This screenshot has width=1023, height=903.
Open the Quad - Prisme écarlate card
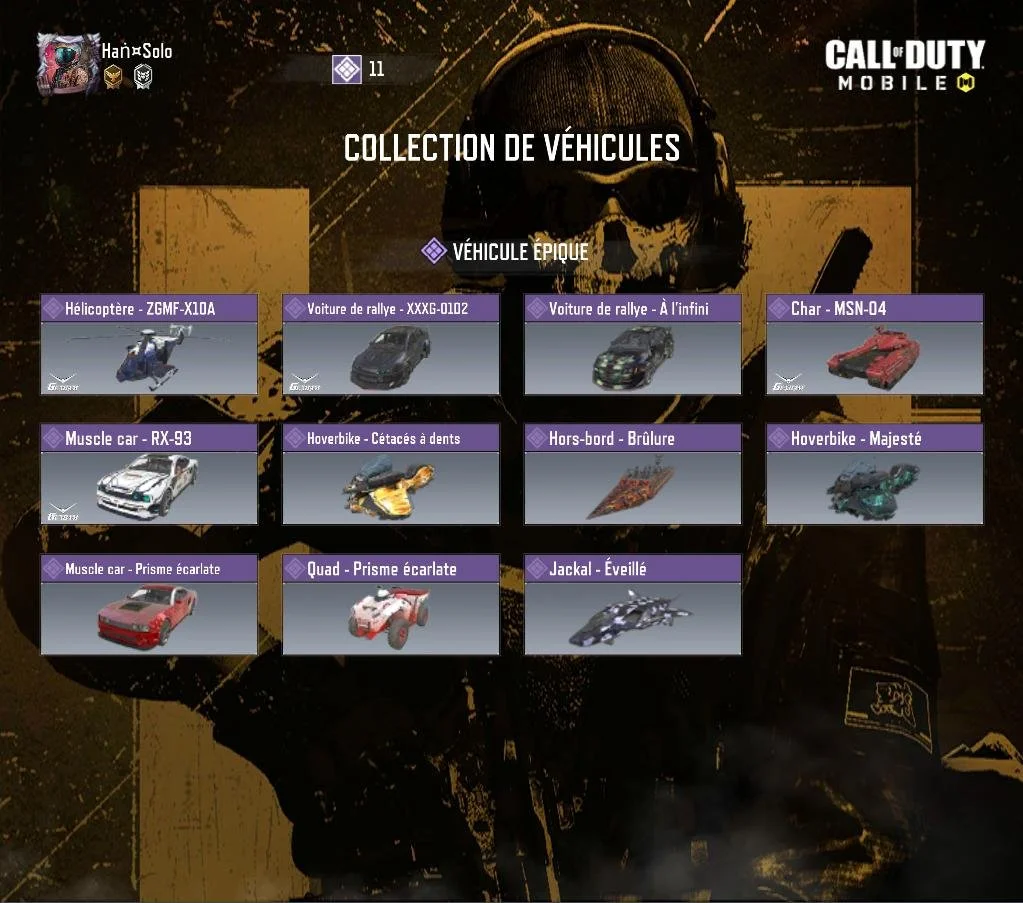391,604
